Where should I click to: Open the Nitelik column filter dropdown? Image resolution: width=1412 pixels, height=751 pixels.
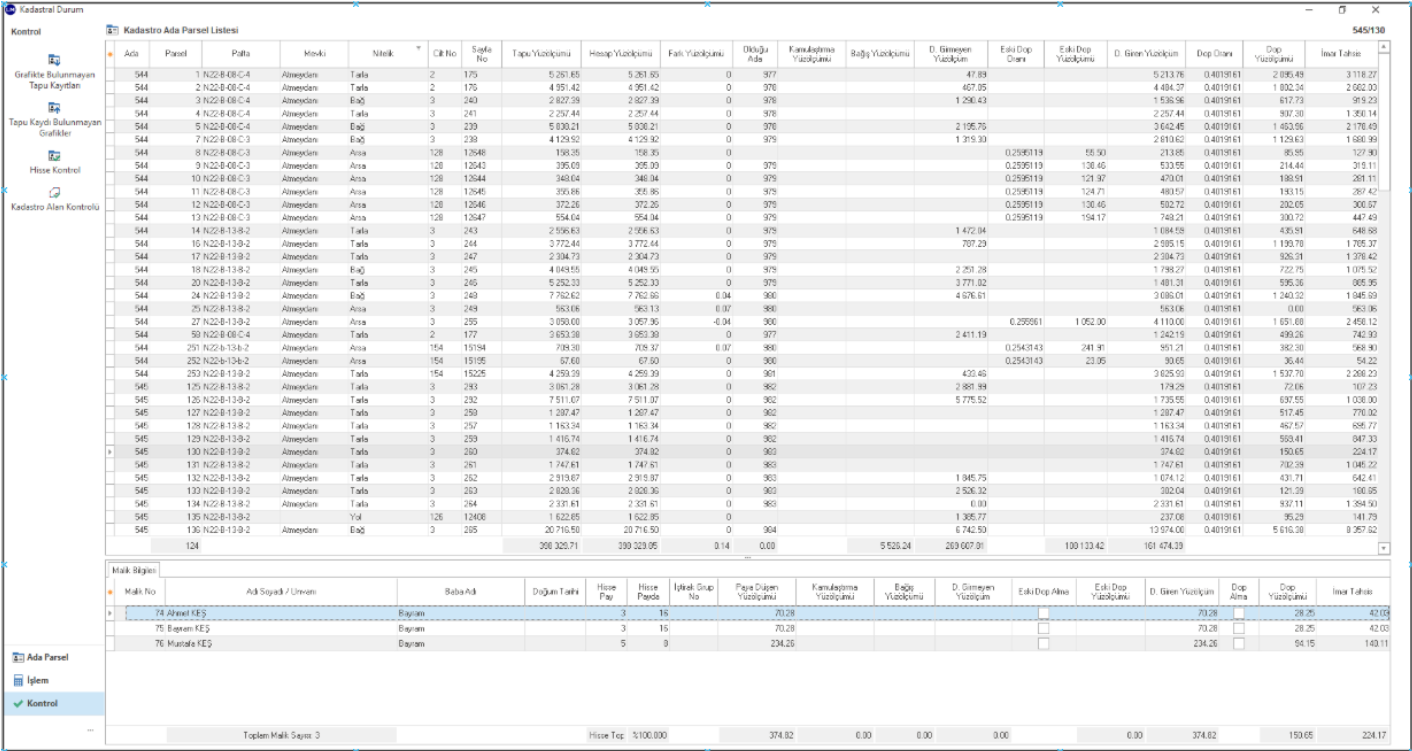tap(418, 48)
